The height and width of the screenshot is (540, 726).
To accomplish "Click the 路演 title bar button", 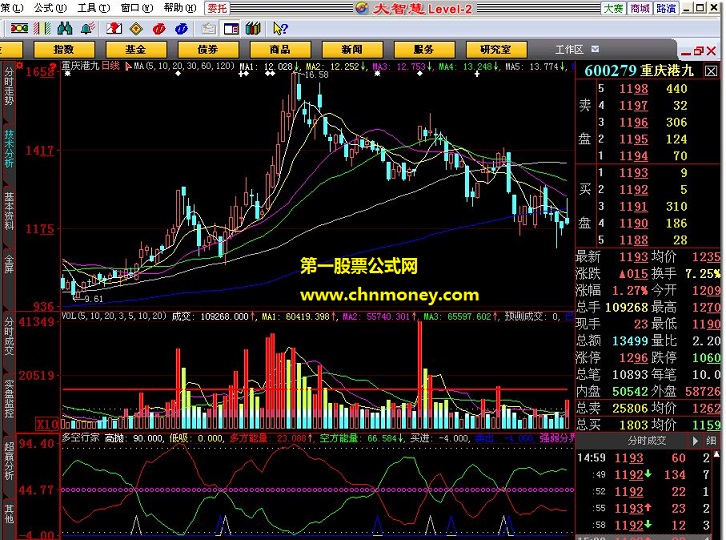I will [666, 8].
